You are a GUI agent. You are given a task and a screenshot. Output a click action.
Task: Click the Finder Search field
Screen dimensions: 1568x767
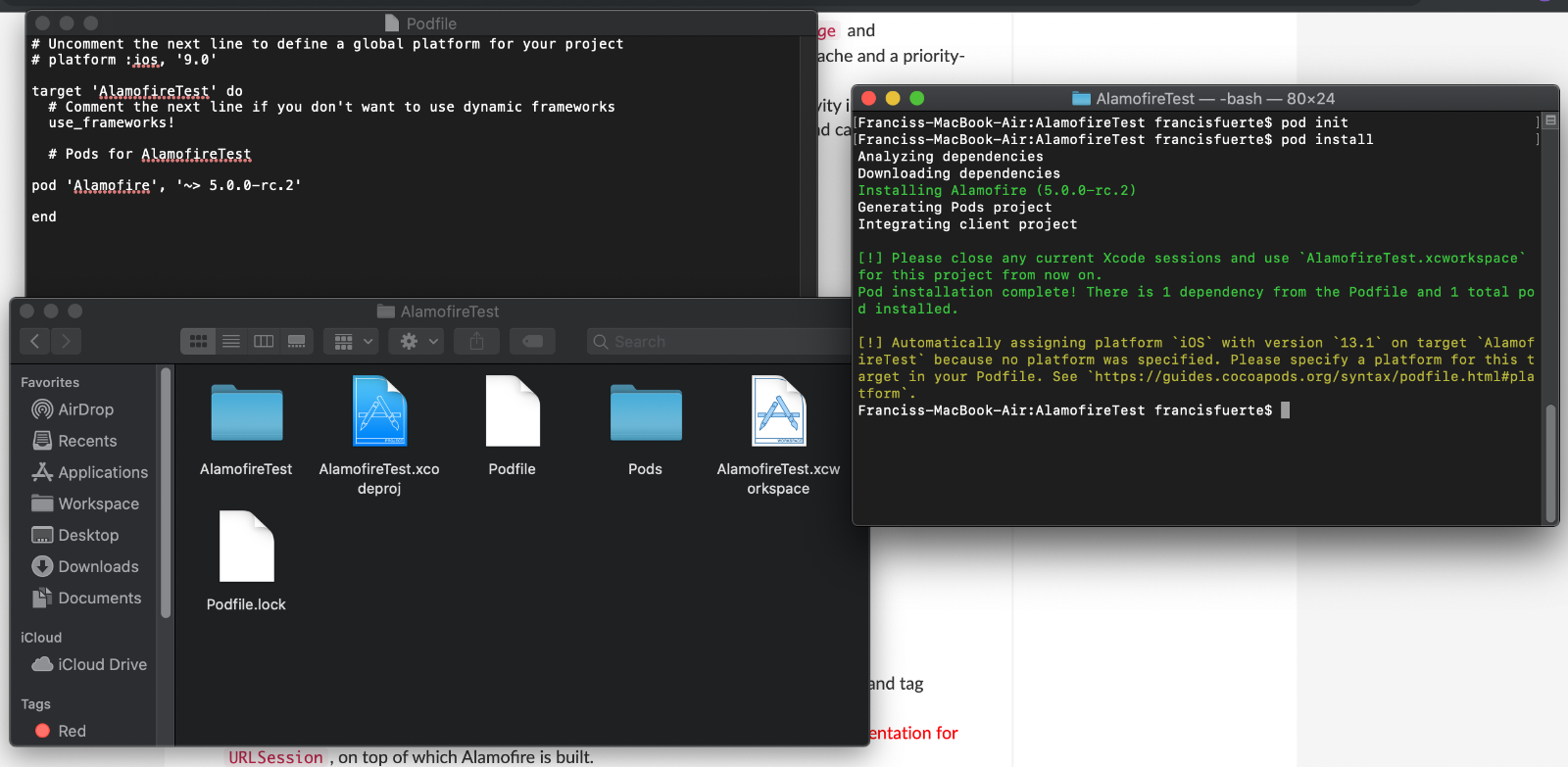coord(720,341)
